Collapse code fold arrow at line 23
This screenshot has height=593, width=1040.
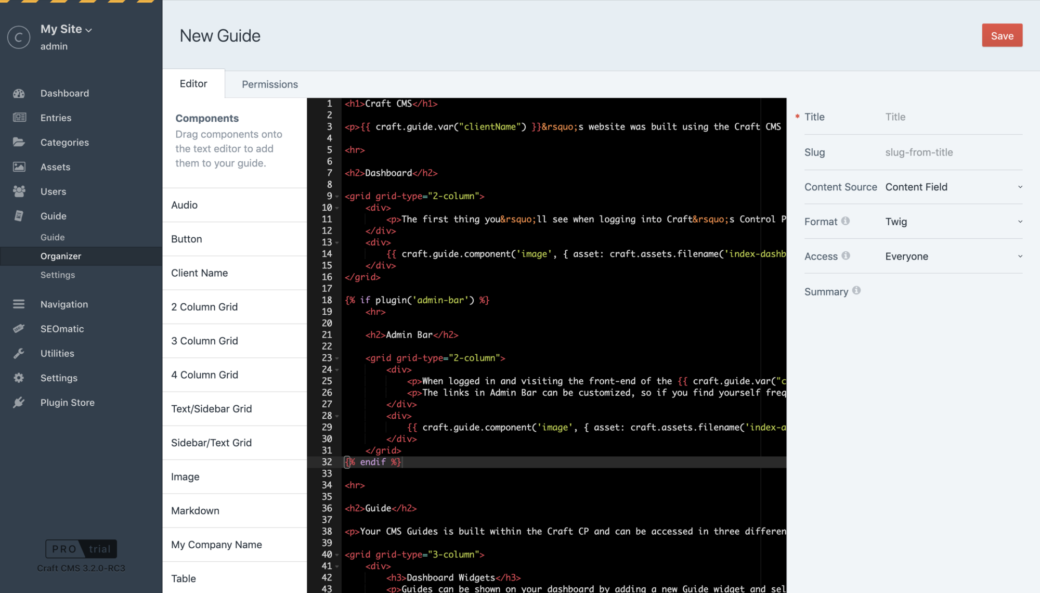click(x=337, y=358)
